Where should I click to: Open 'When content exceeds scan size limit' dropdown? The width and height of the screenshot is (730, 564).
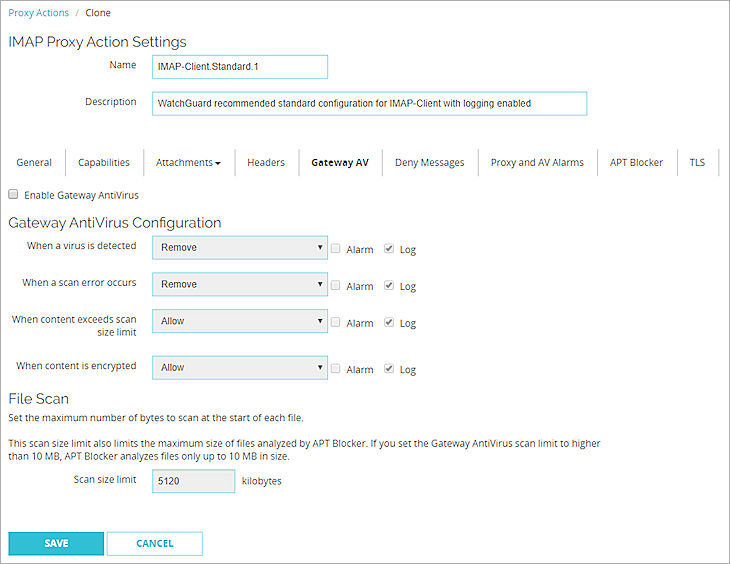point(240,321)
